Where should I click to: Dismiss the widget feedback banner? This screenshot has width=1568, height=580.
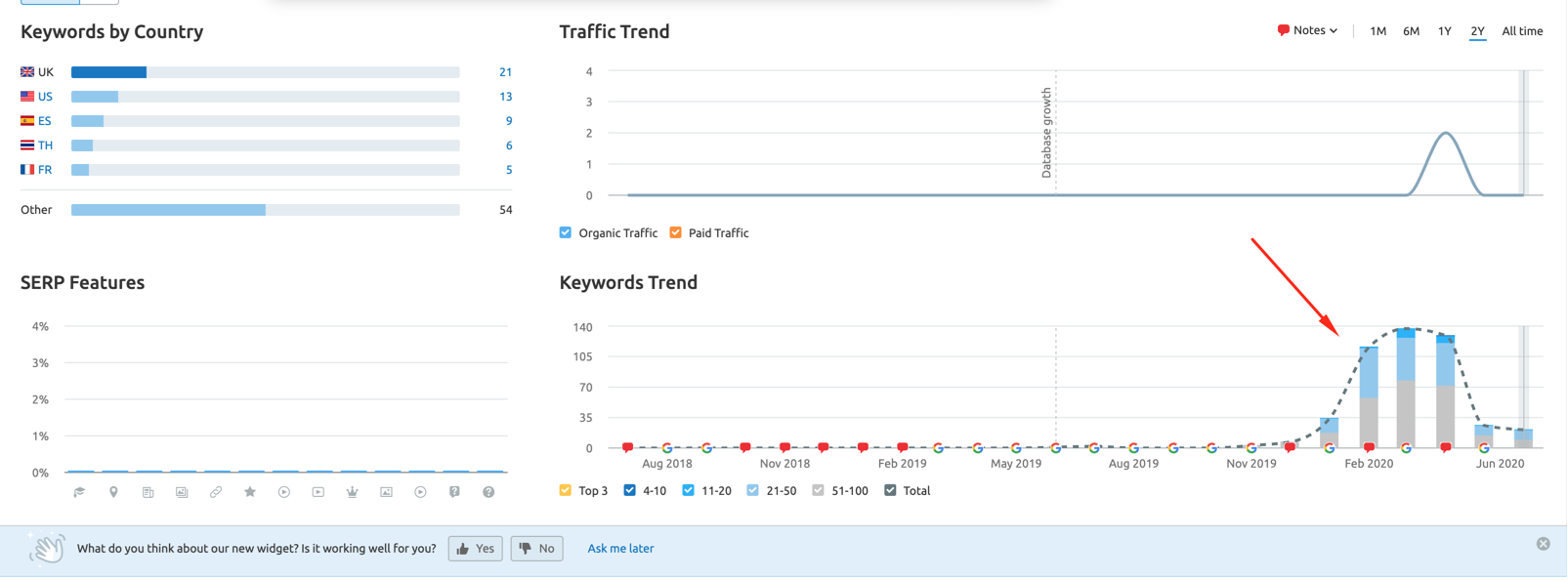click(x=1543, y=544)
